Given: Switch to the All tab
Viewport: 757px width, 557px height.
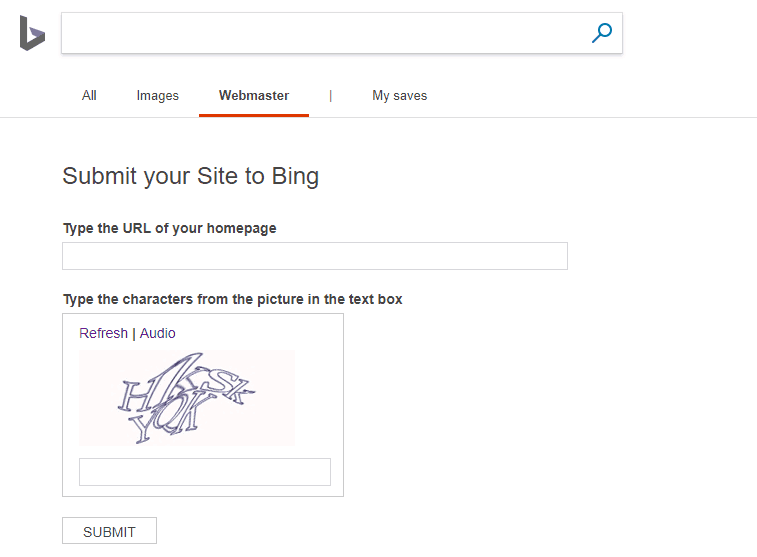Looking at the screenshot, I should click(x=89, y=96).
